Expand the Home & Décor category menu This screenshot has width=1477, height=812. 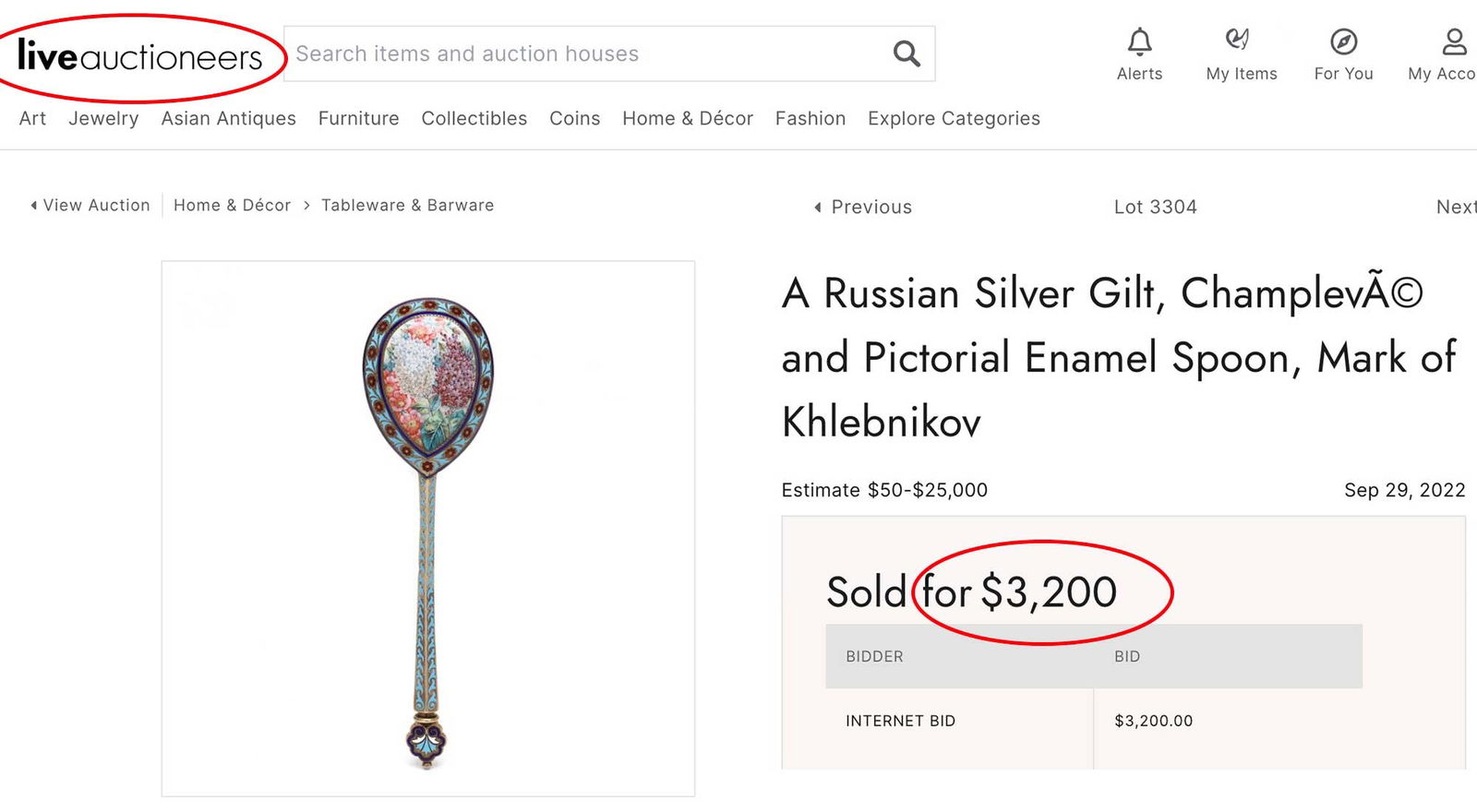coord(687,118)
